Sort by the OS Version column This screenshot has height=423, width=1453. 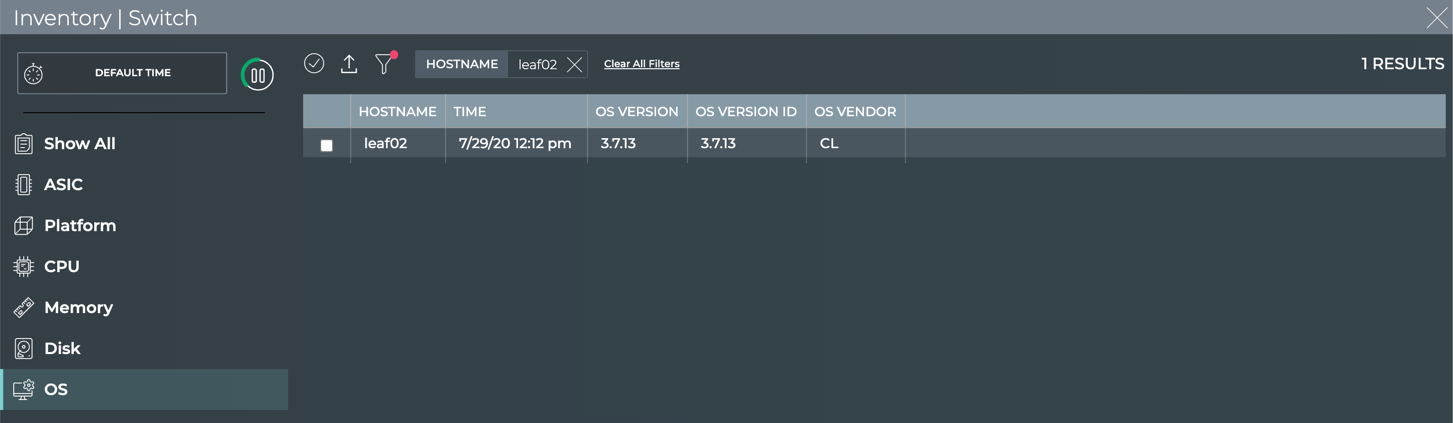pos(636,112)
